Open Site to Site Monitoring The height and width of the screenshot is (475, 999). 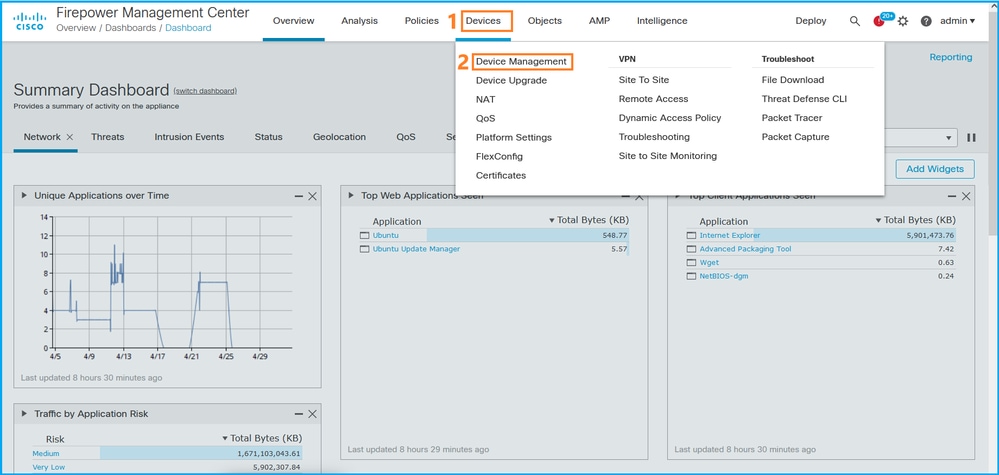pyautogui.click(x=668, y=156)
